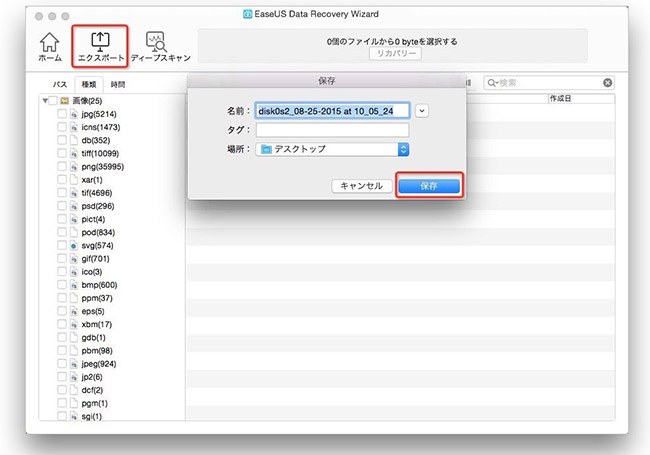The width and height of the screenshot is (650, 455).
Task: Check the 画像(25) checkbox
Action: (x=53, y=101)
